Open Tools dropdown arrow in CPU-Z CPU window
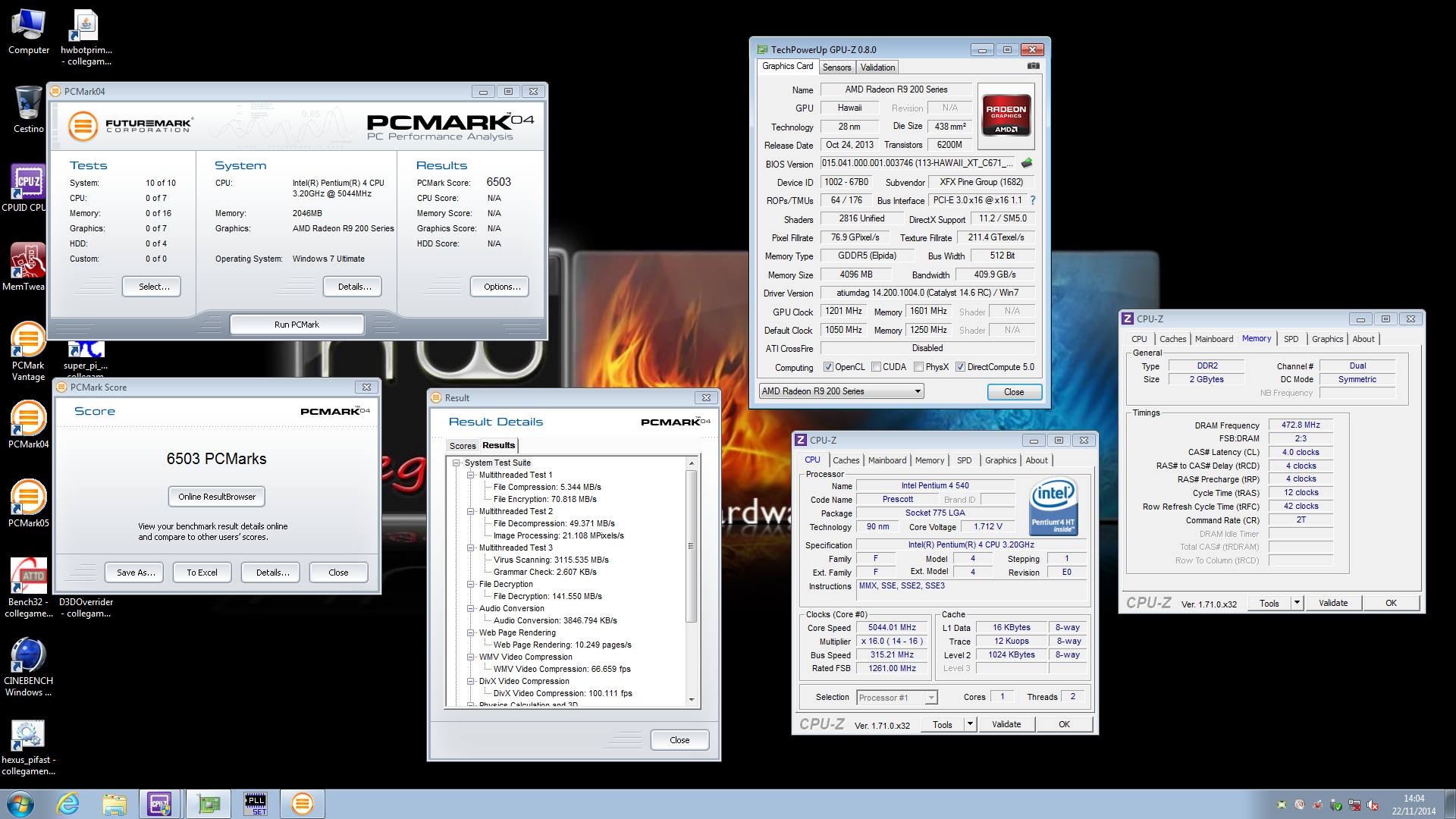Image resolution: width=1456 pixels, height=819 pixels. [969, 724]
